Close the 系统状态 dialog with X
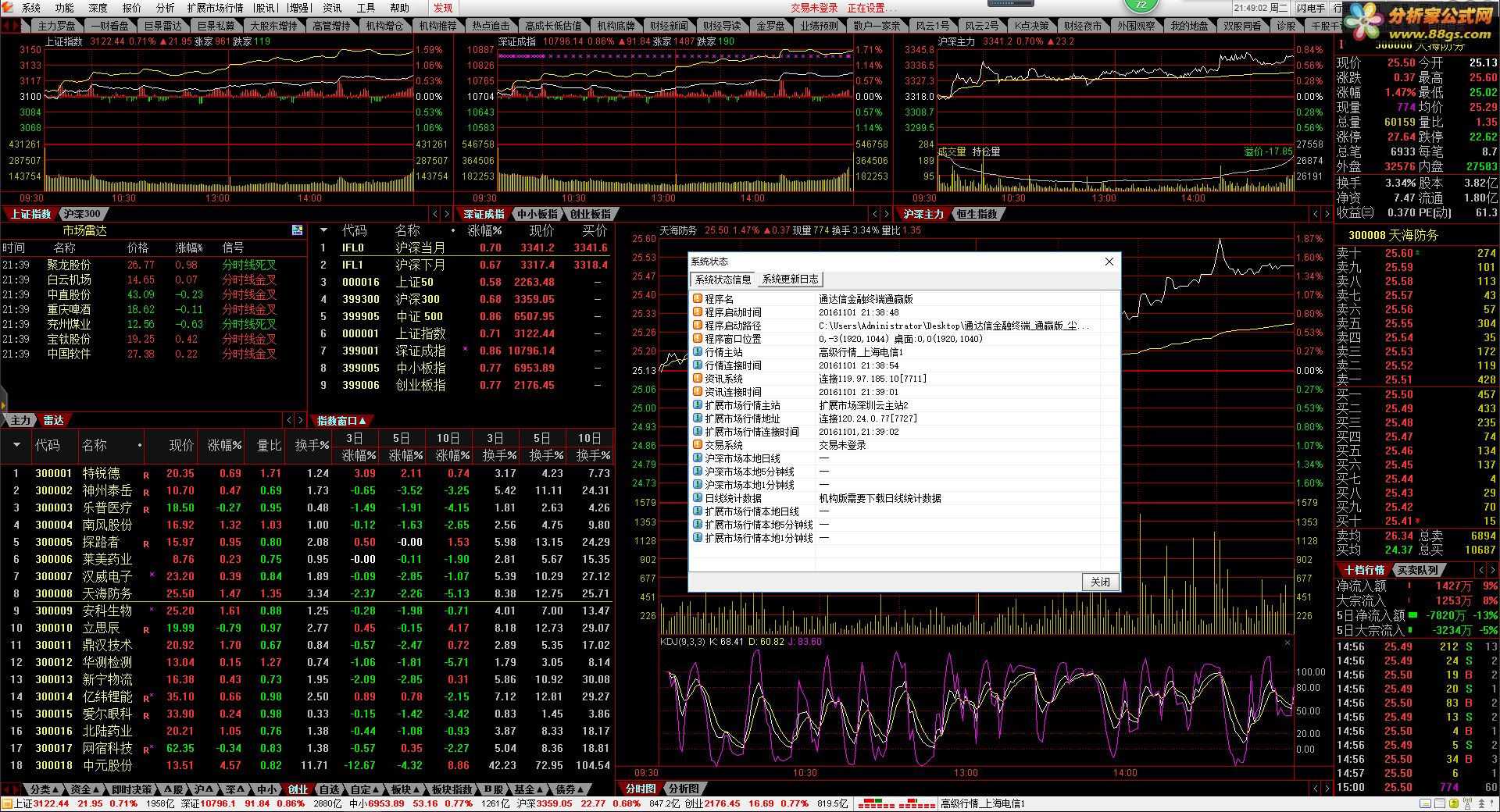 (1109, 262)
